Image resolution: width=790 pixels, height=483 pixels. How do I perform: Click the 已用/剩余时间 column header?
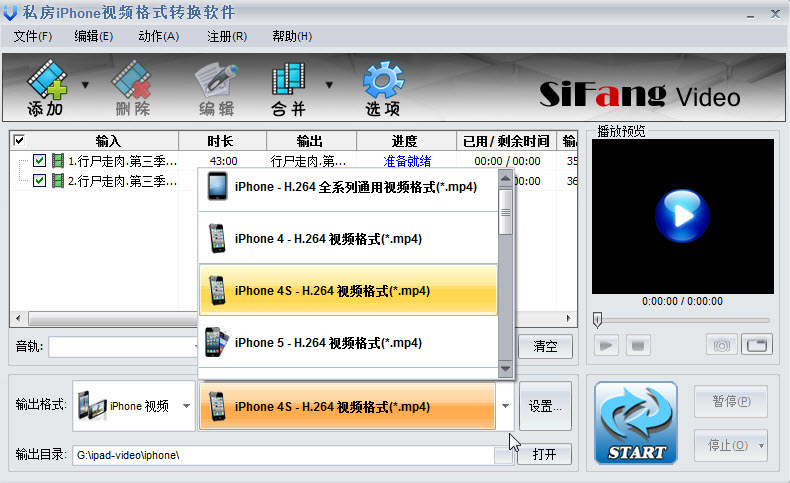(506, 141)
